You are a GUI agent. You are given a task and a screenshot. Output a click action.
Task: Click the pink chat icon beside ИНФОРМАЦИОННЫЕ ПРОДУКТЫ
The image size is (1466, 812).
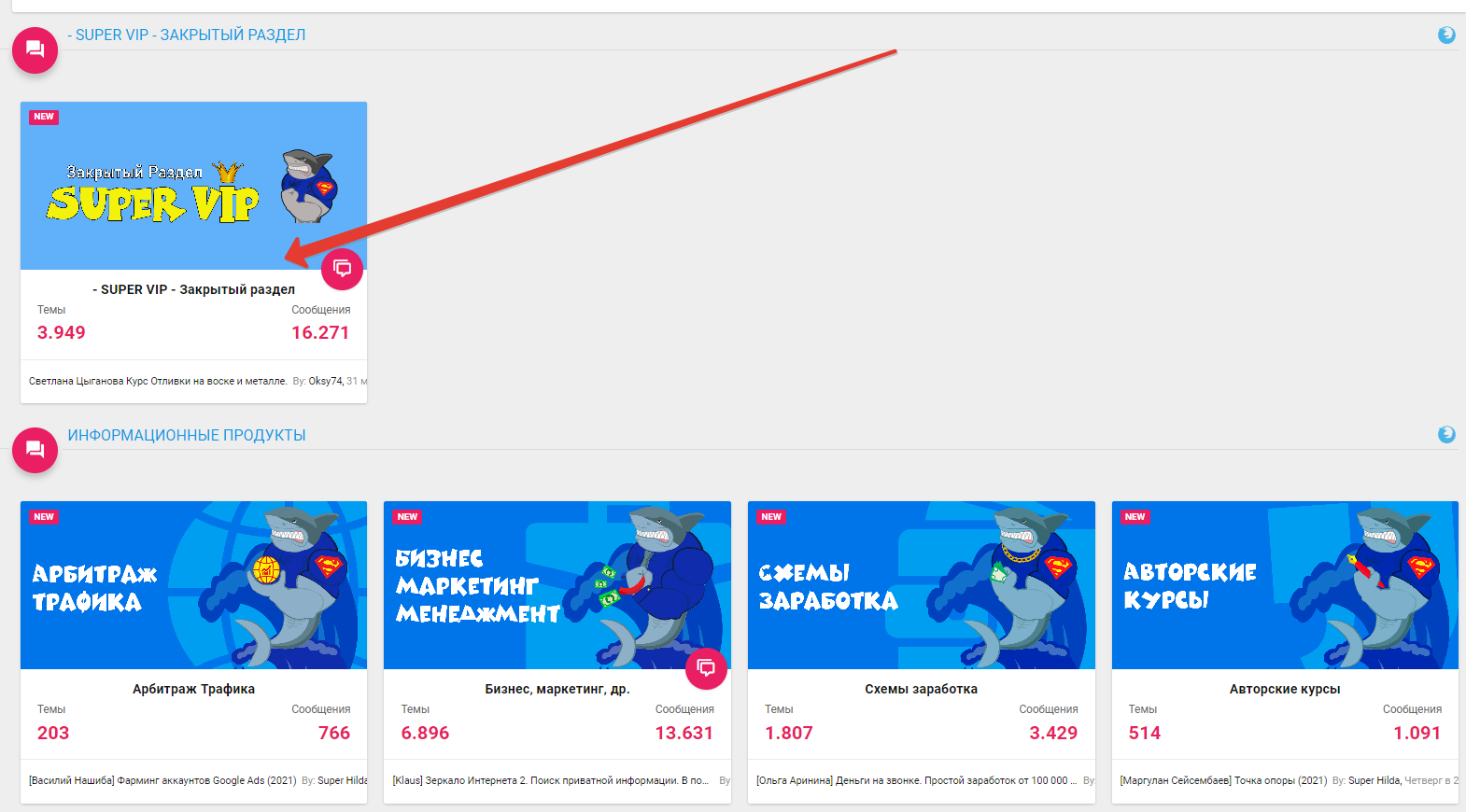[35, 451]
